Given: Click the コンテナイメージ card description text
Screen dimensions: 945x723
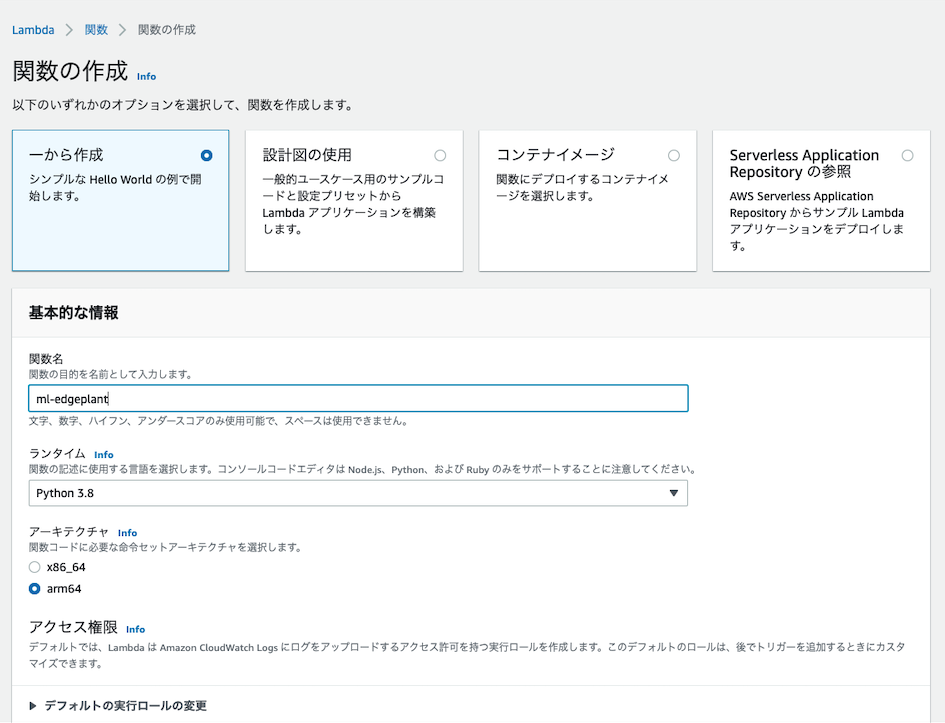Looking at the screenshot, I should point(582,187).
